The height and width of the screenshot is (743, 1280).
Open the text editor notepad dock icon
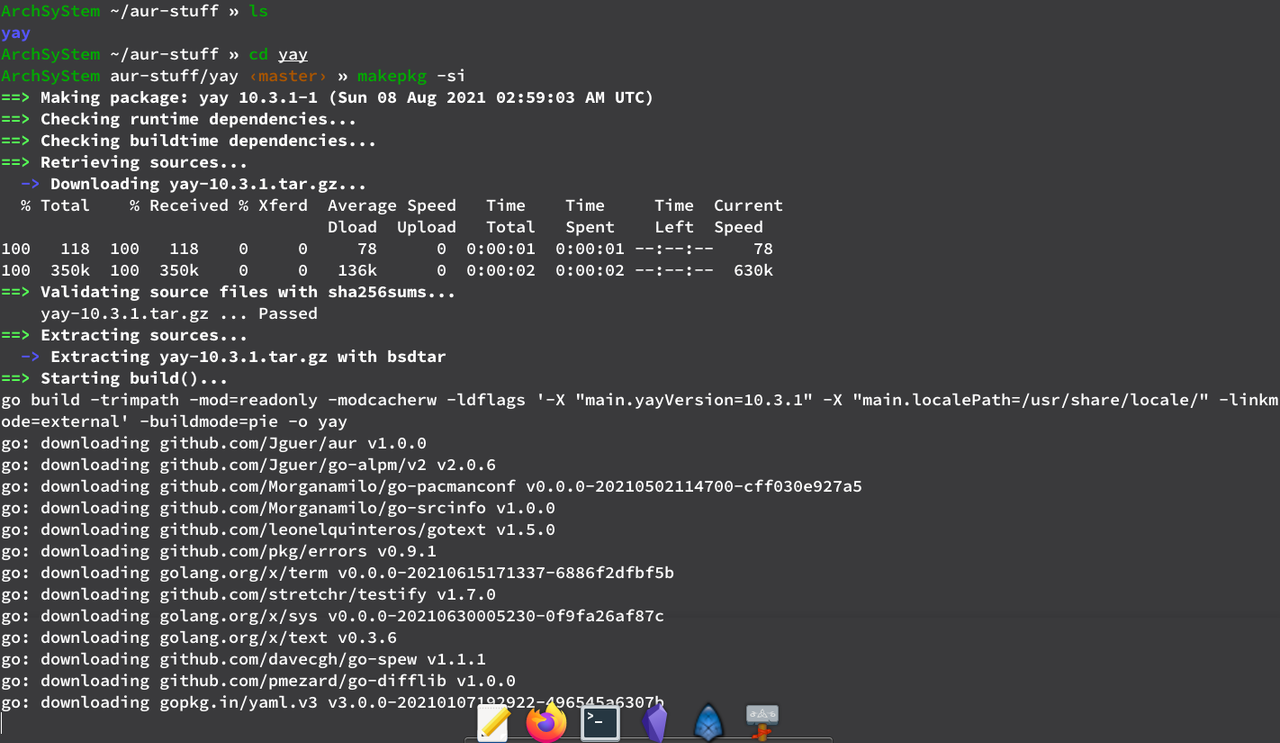(x=494, y=722)
